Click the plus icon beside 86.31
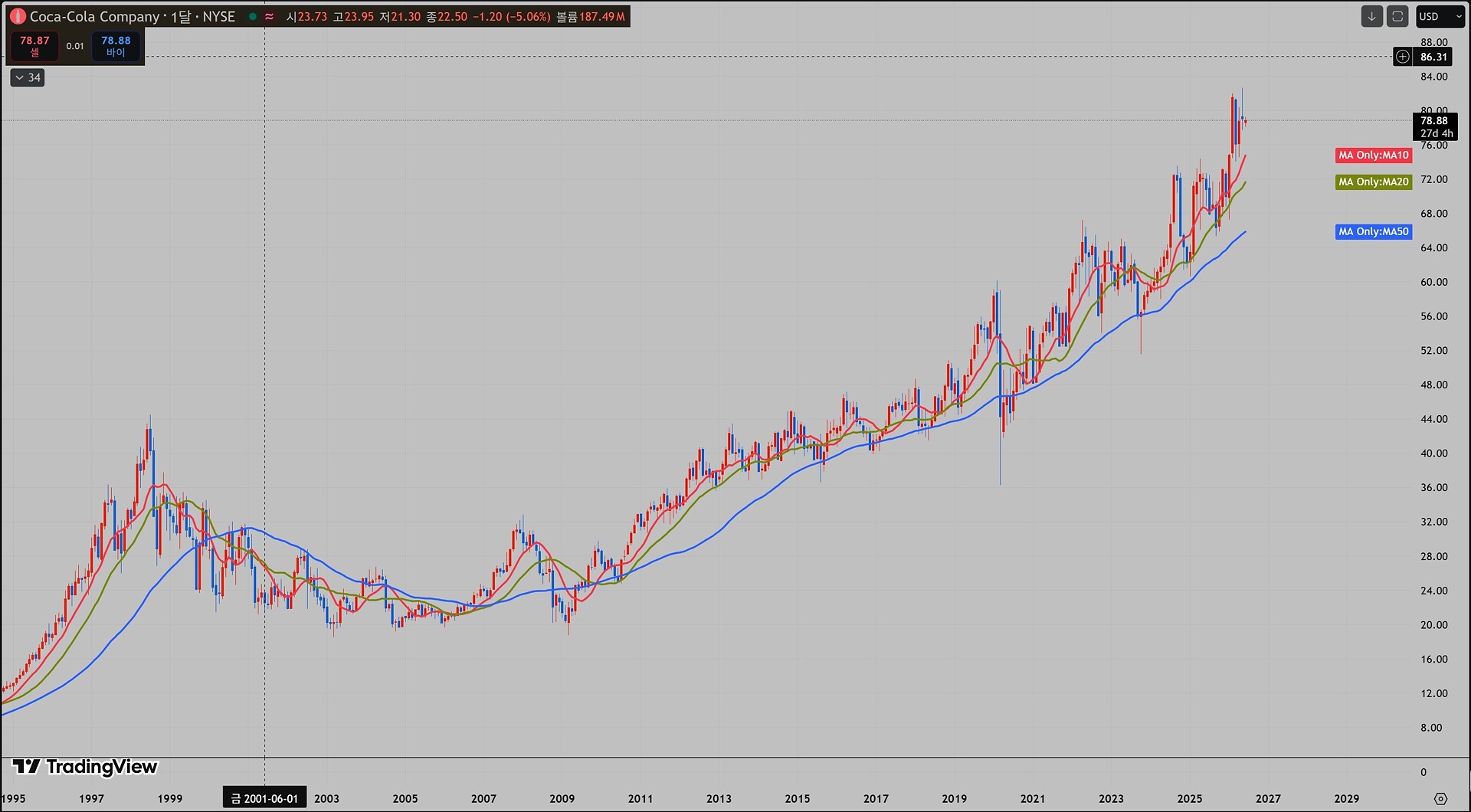Image resolution: width=1471 pixels, height=812 pixels. tap(1402, 57)
